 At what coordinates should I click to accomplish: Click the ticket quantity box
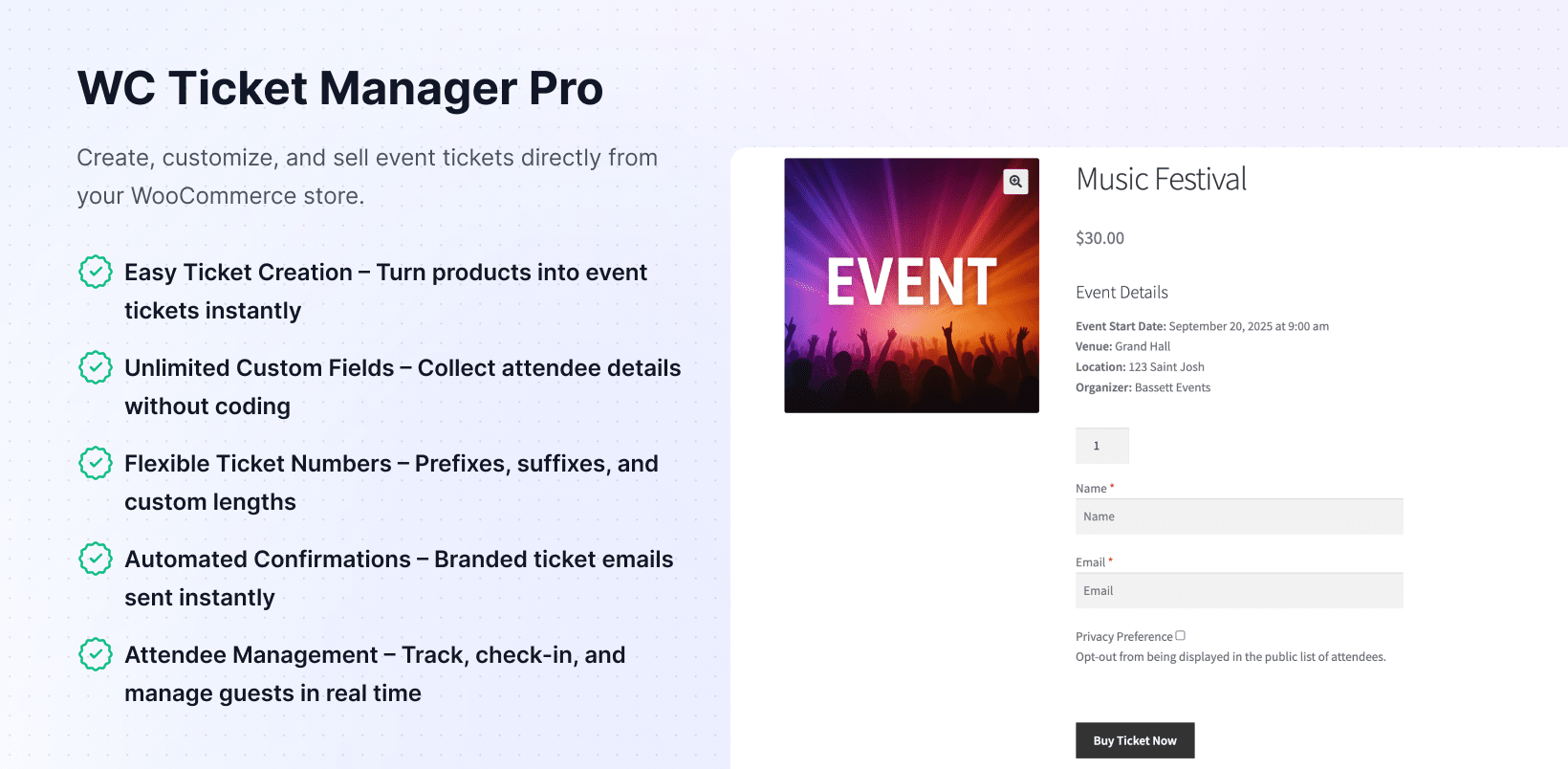[x=1101, y=446]
